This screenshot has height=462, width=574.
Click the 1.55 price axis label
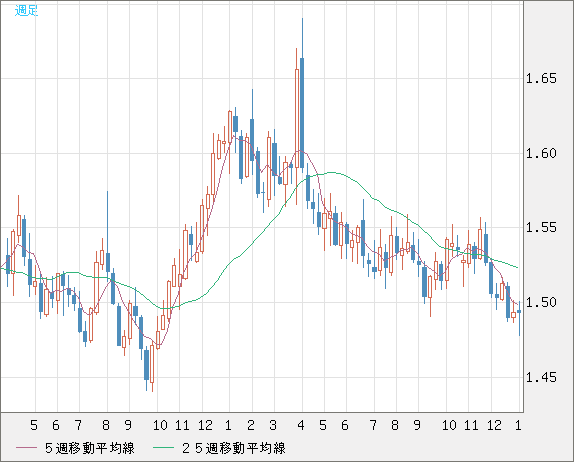pyautogui.click(x=541, y=228)
